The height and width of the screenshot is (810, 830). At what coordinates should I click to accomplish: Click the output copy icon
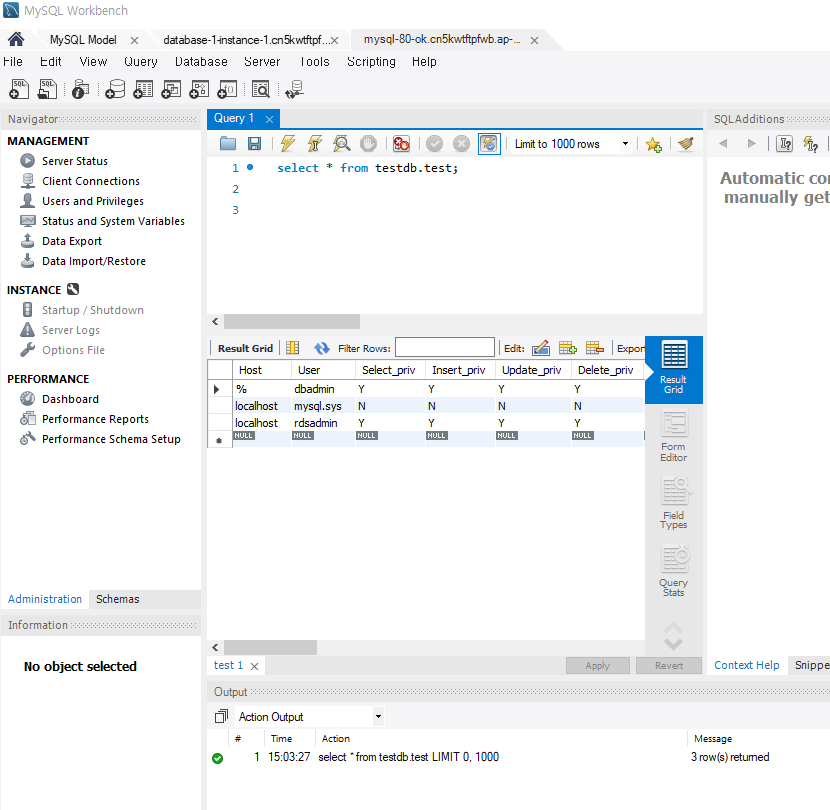tap(221, 716)
